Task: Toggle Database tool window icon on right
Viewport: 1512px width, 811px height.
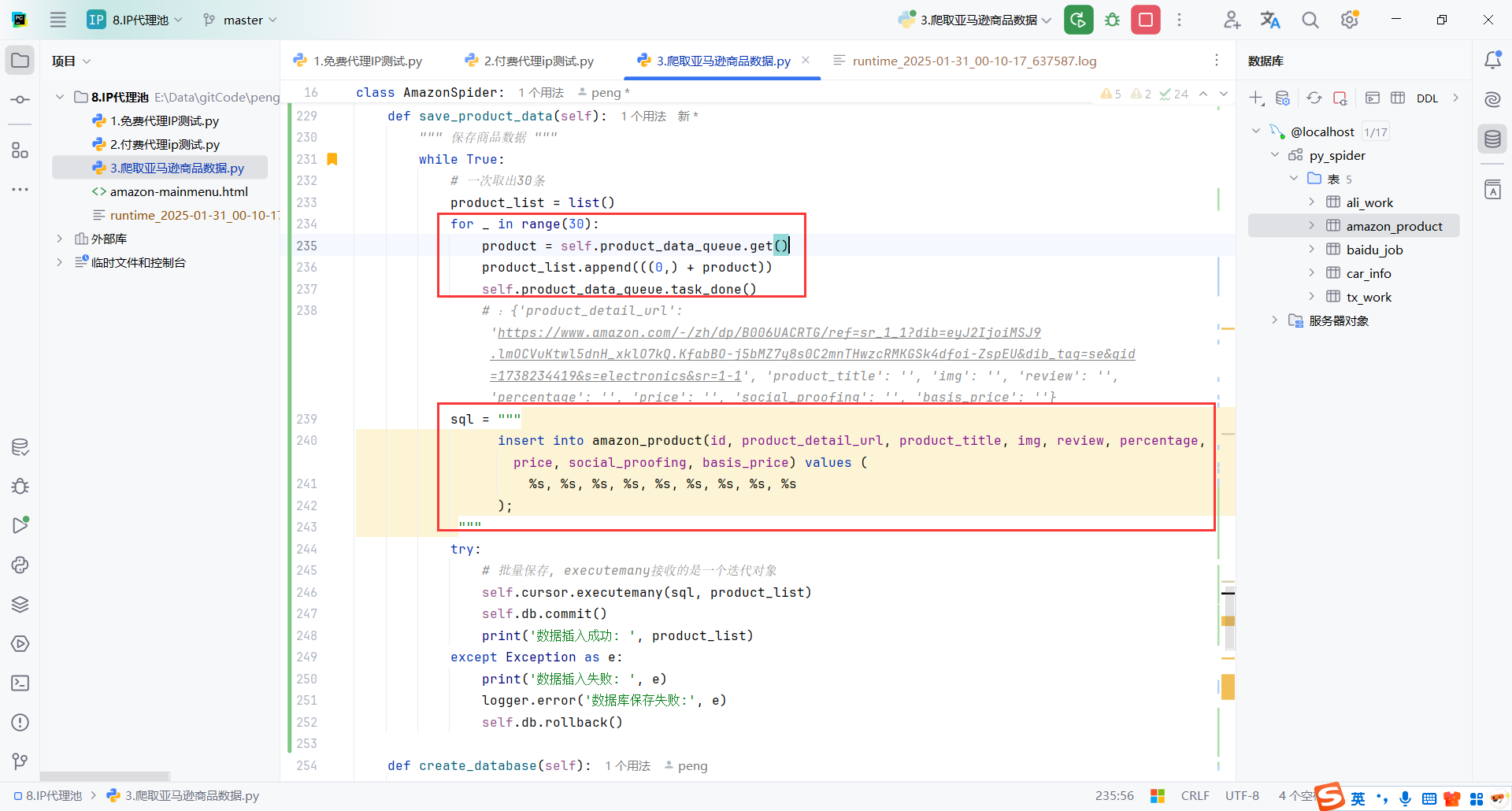Action: click(1492, 139)
